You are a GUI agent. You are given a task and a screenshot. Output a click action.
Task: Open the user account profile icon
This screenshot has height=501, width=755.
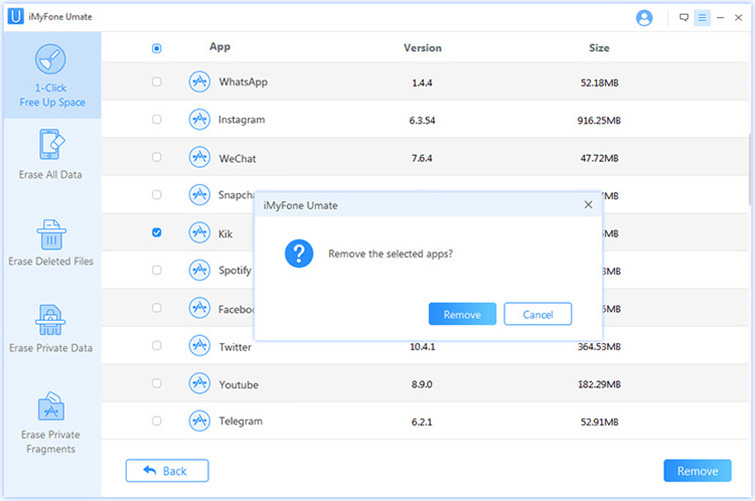click(x=644, y=18)
